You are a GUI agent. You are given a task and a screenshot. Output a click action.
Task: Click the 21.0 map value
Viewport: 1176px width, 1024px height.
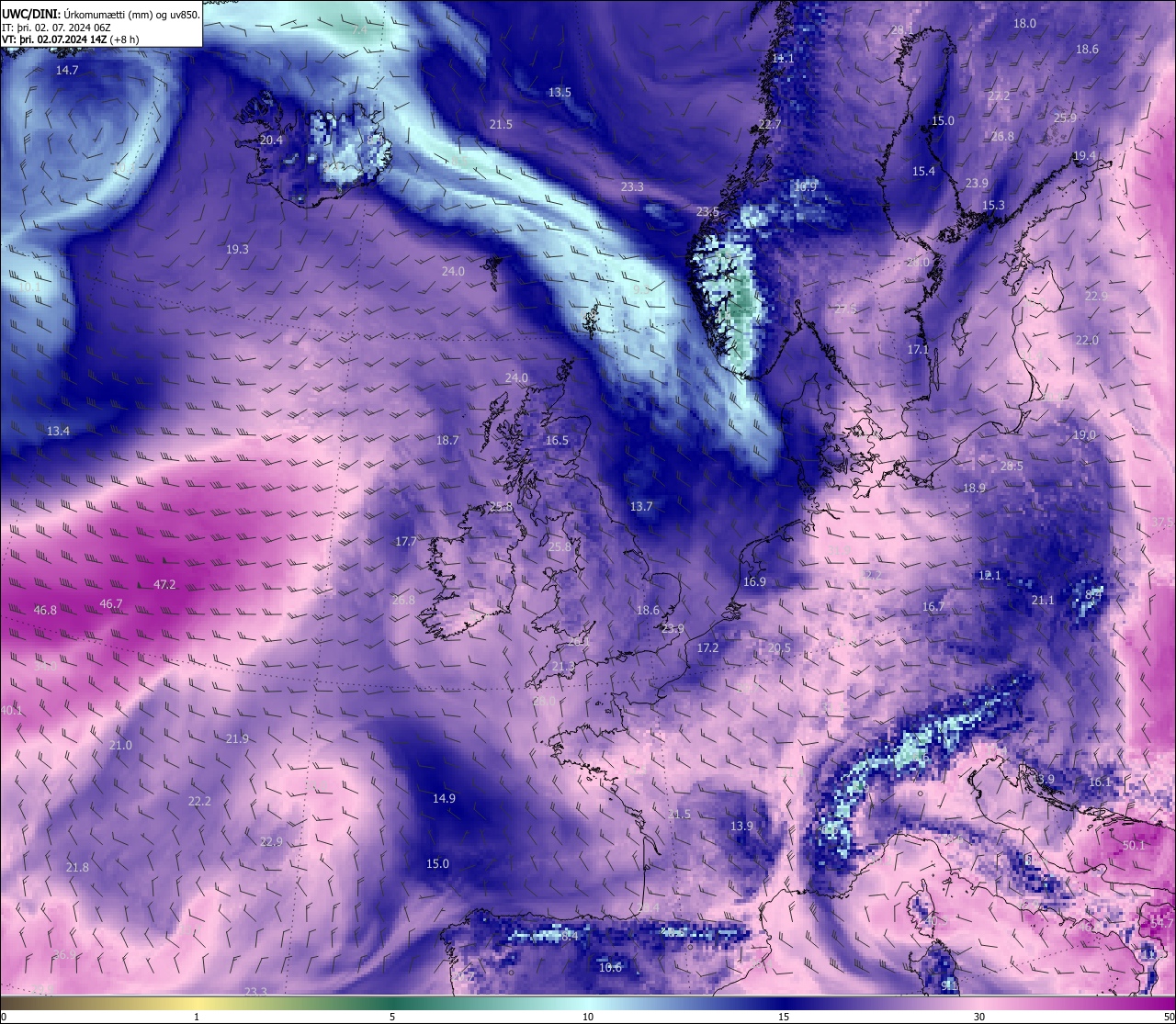tap(120, 745)
